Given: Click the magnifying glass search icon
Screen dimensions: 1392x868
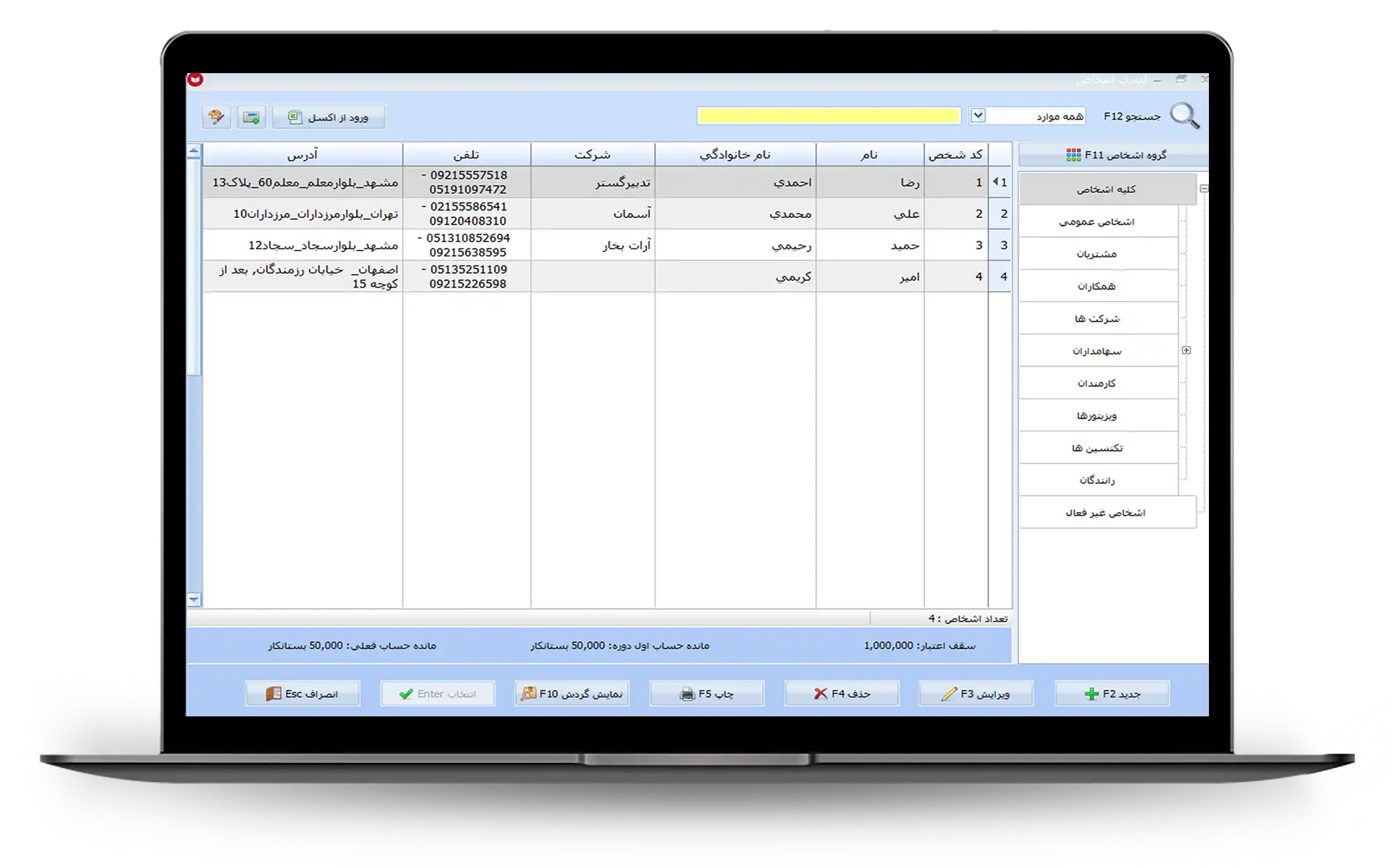Looking at the screenshot, I should coord(1184,116).
